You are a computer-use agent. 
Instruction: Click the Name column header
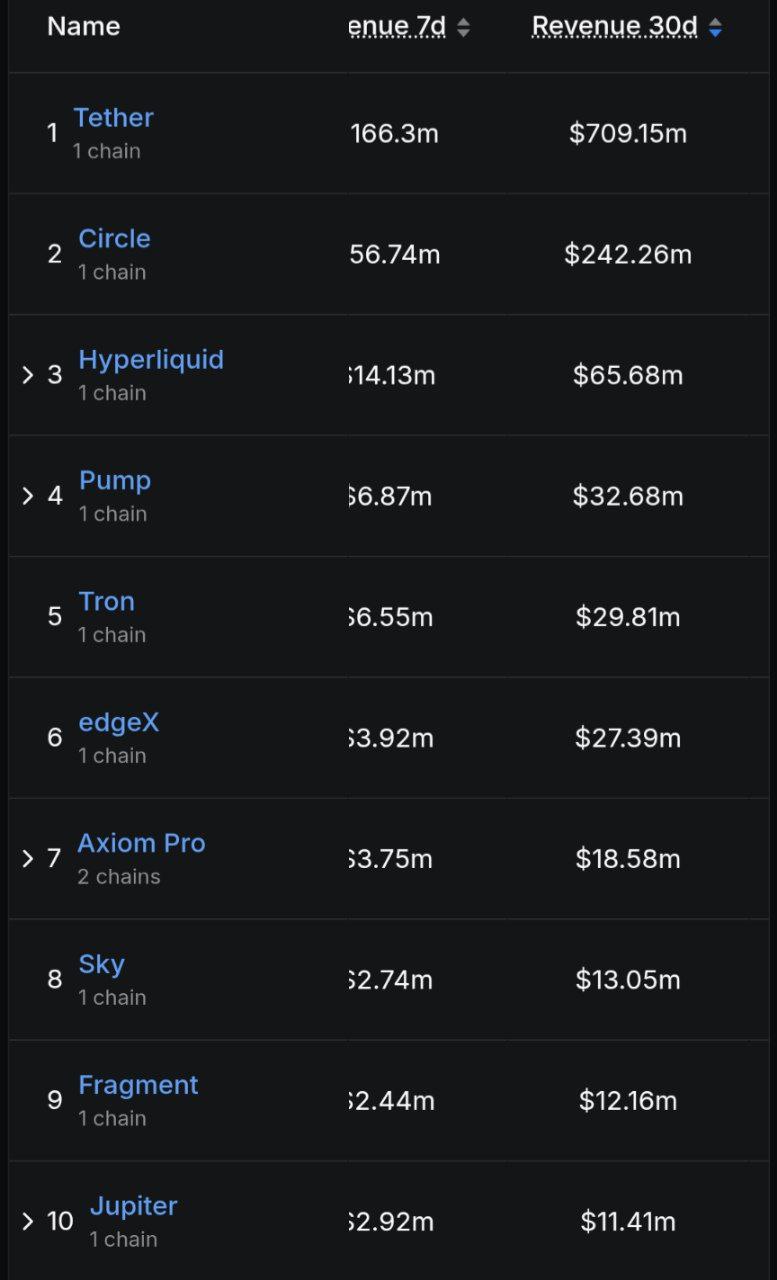83,27
